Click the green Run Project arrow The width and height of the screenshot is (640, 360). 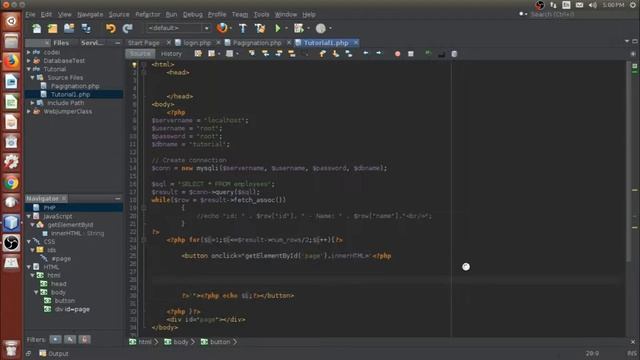point(278,28)
